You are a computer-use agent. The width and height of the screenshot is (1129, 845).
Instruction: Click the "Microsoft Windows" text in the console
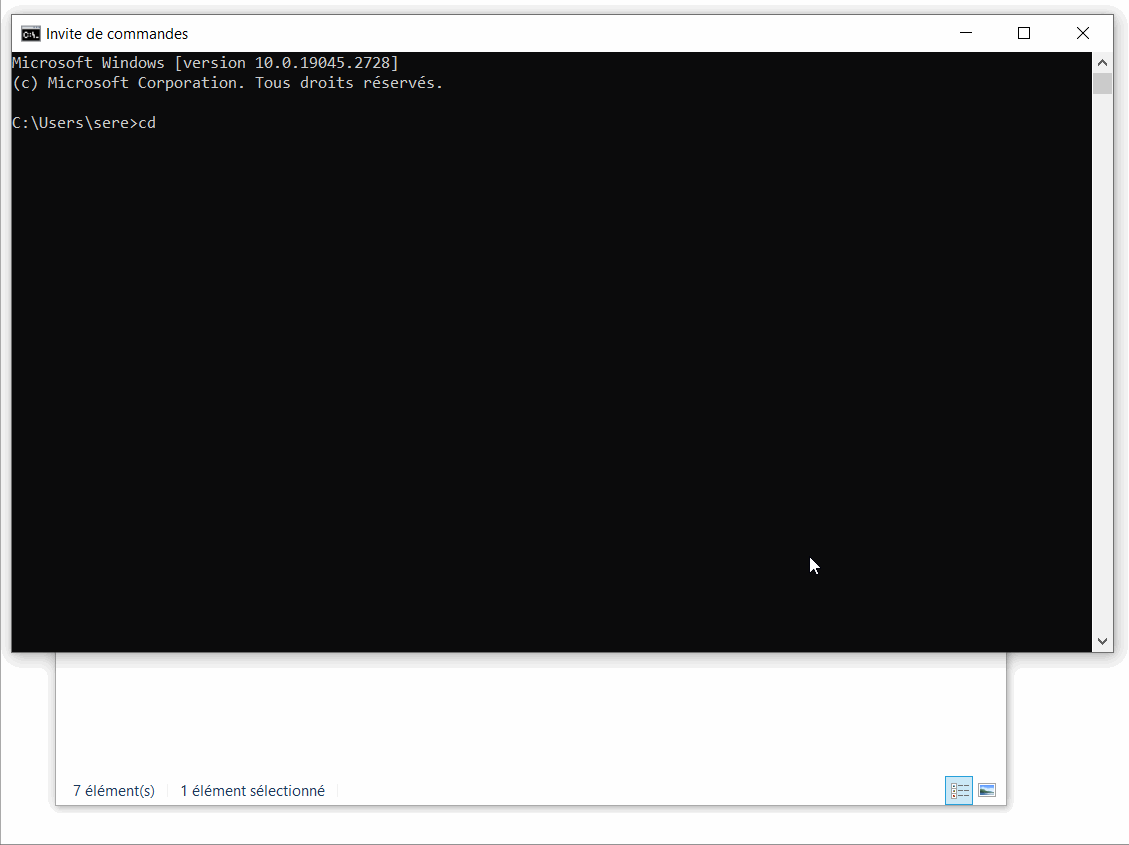point(88,63)
